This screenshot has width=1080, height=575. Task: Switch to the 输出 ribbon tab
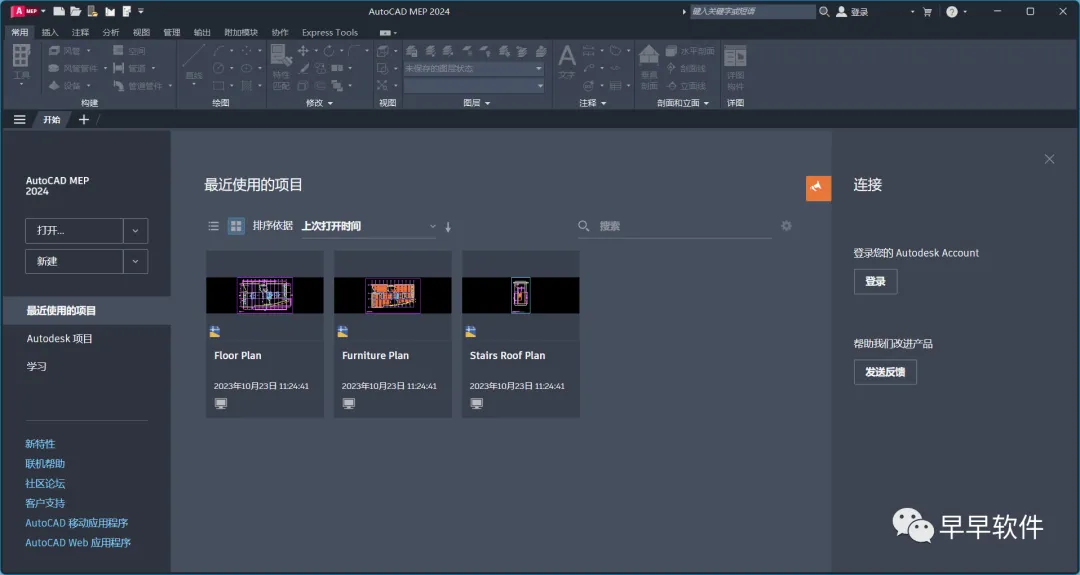pos(202,32)
